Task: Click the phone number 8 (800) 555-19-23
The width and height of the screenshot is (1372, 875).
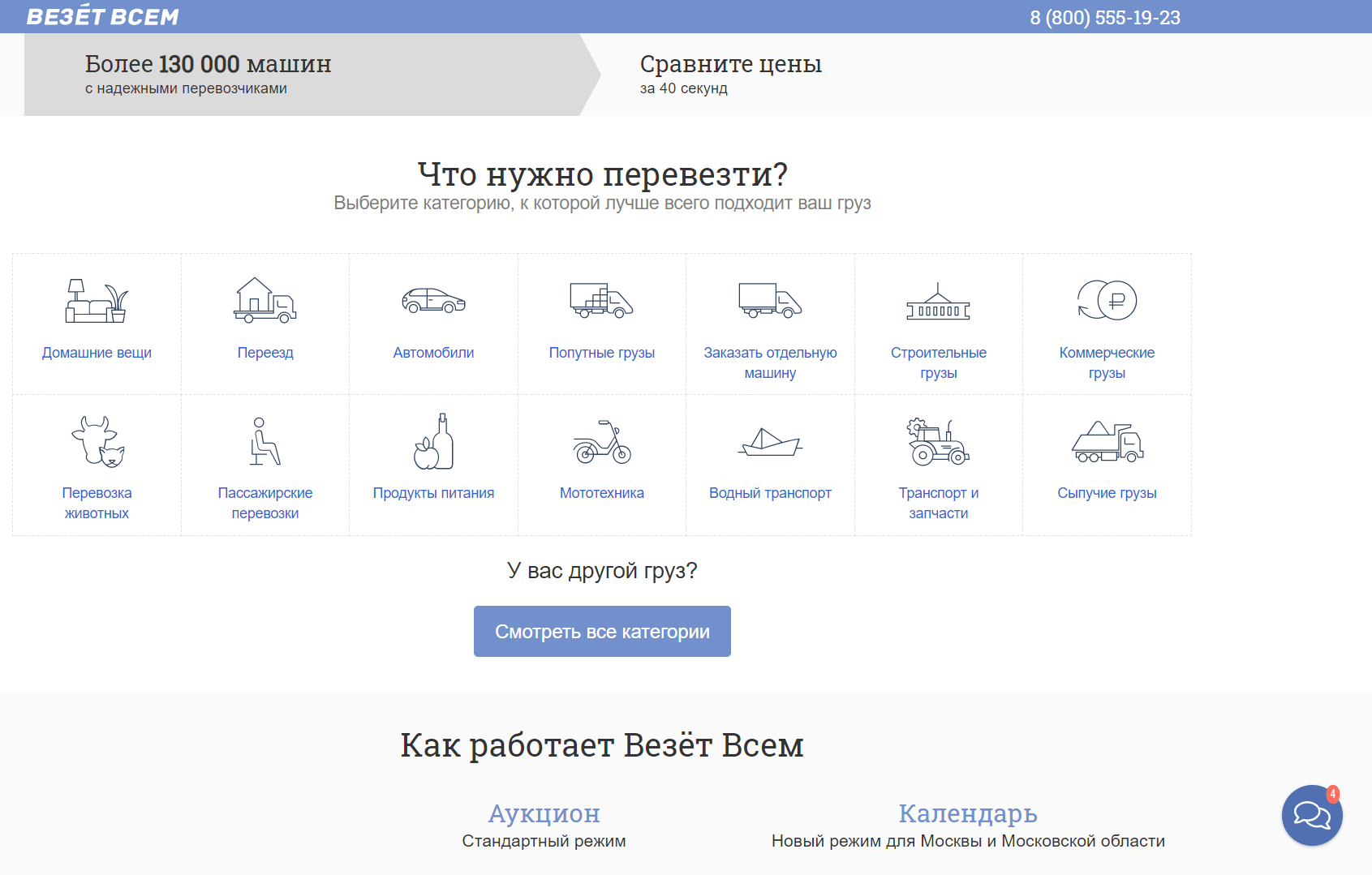Action: [1105, 18]
